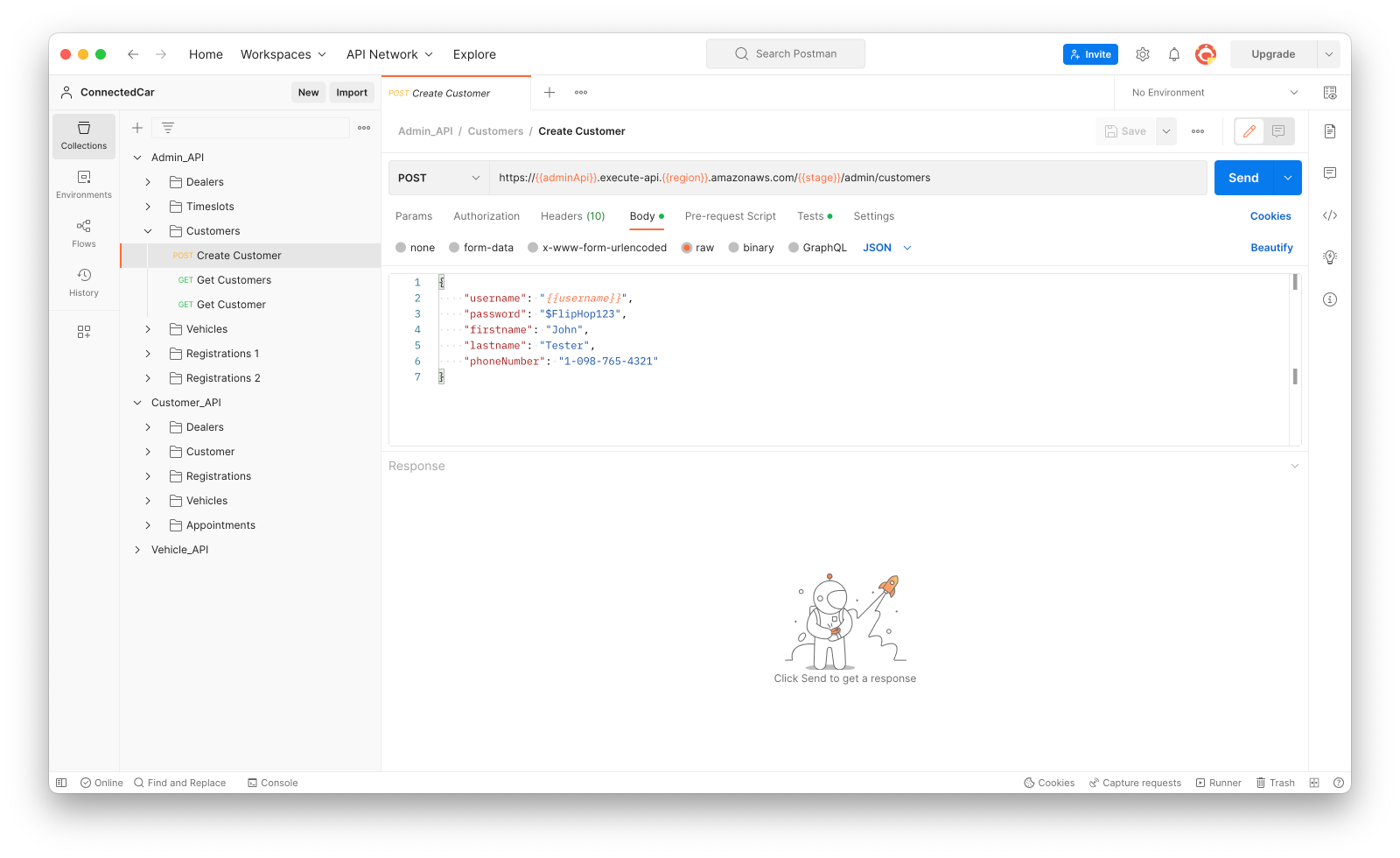This screenshot has height=858, width=1400.
Task: Open the documentation icon in right sidebar
Action: tap(1330, 131)
